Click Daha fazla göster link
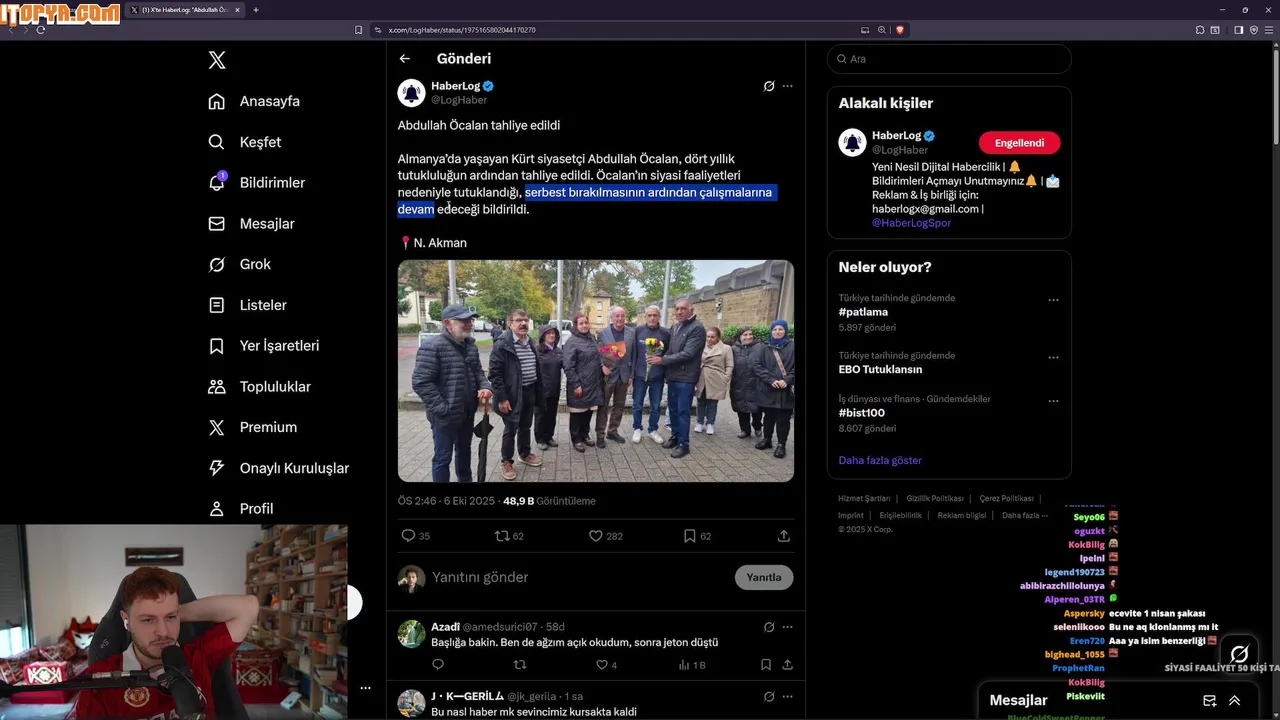Image resolution: width=1280 pixels, height=720 pixels. (x=880, y=460)
